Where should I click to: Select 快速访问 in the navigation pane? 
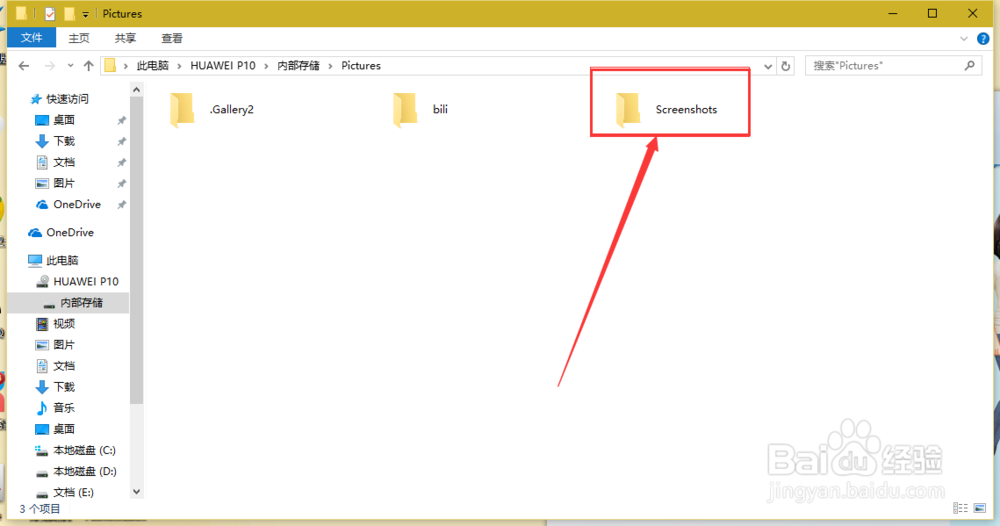[67, 99]
